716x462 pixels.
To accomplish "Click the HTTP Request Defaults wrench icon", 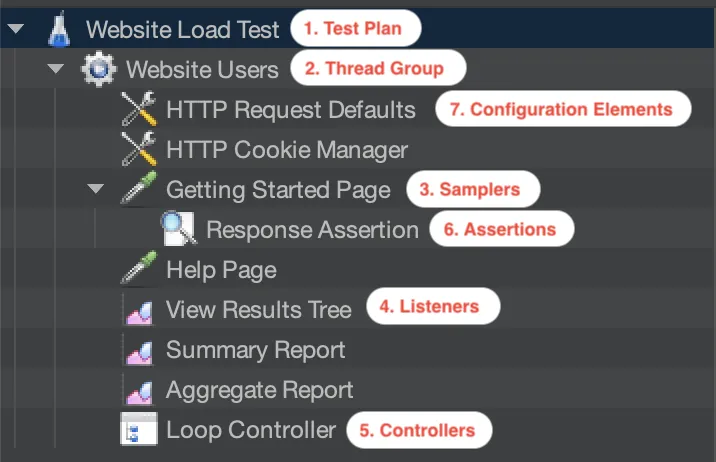I will pyautogui.click(x=138, y=109).
